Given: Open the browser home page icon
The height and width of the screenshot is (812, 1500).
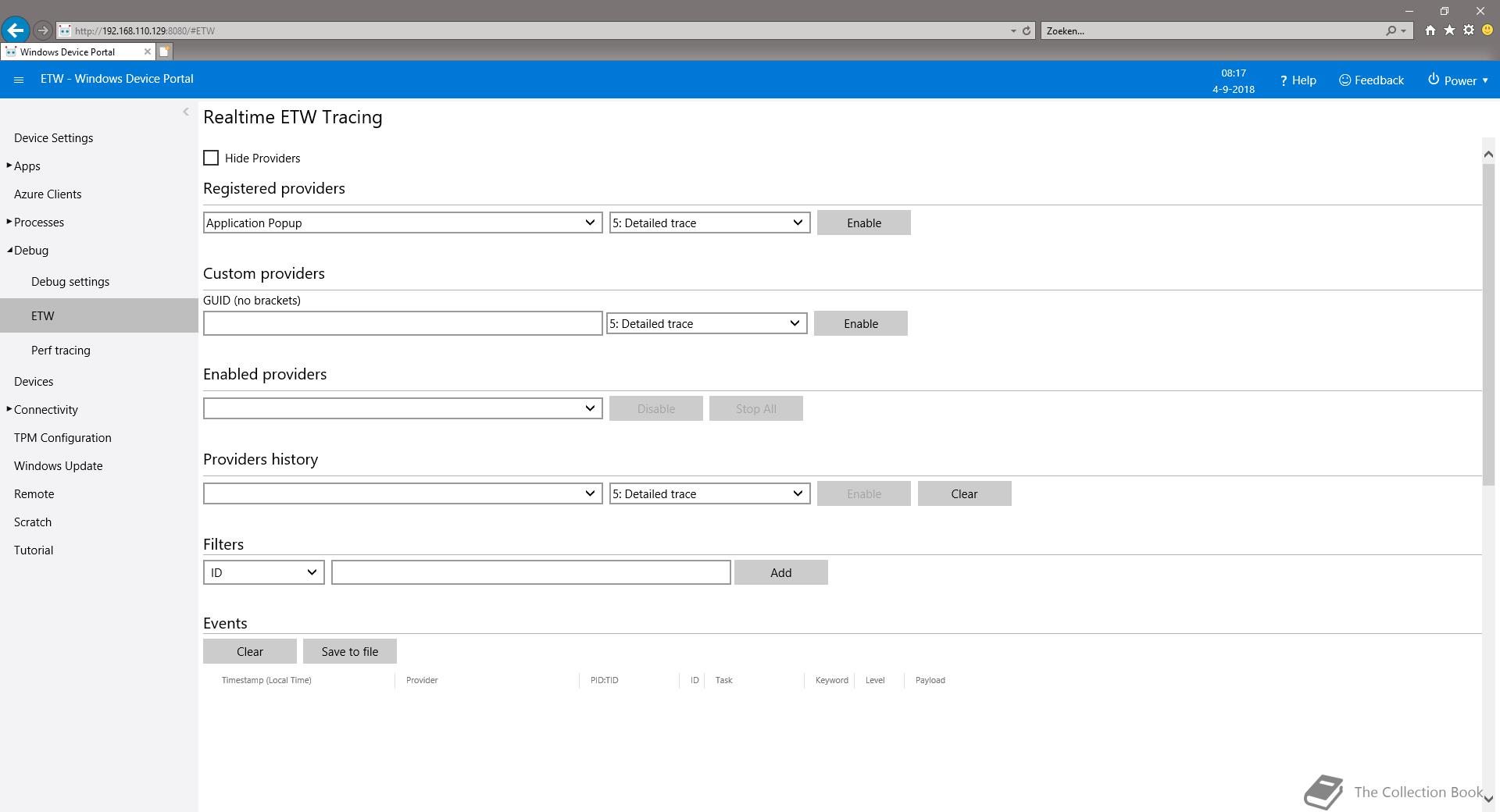Looking at the screenshot, I should click(x=1430, y=30).
